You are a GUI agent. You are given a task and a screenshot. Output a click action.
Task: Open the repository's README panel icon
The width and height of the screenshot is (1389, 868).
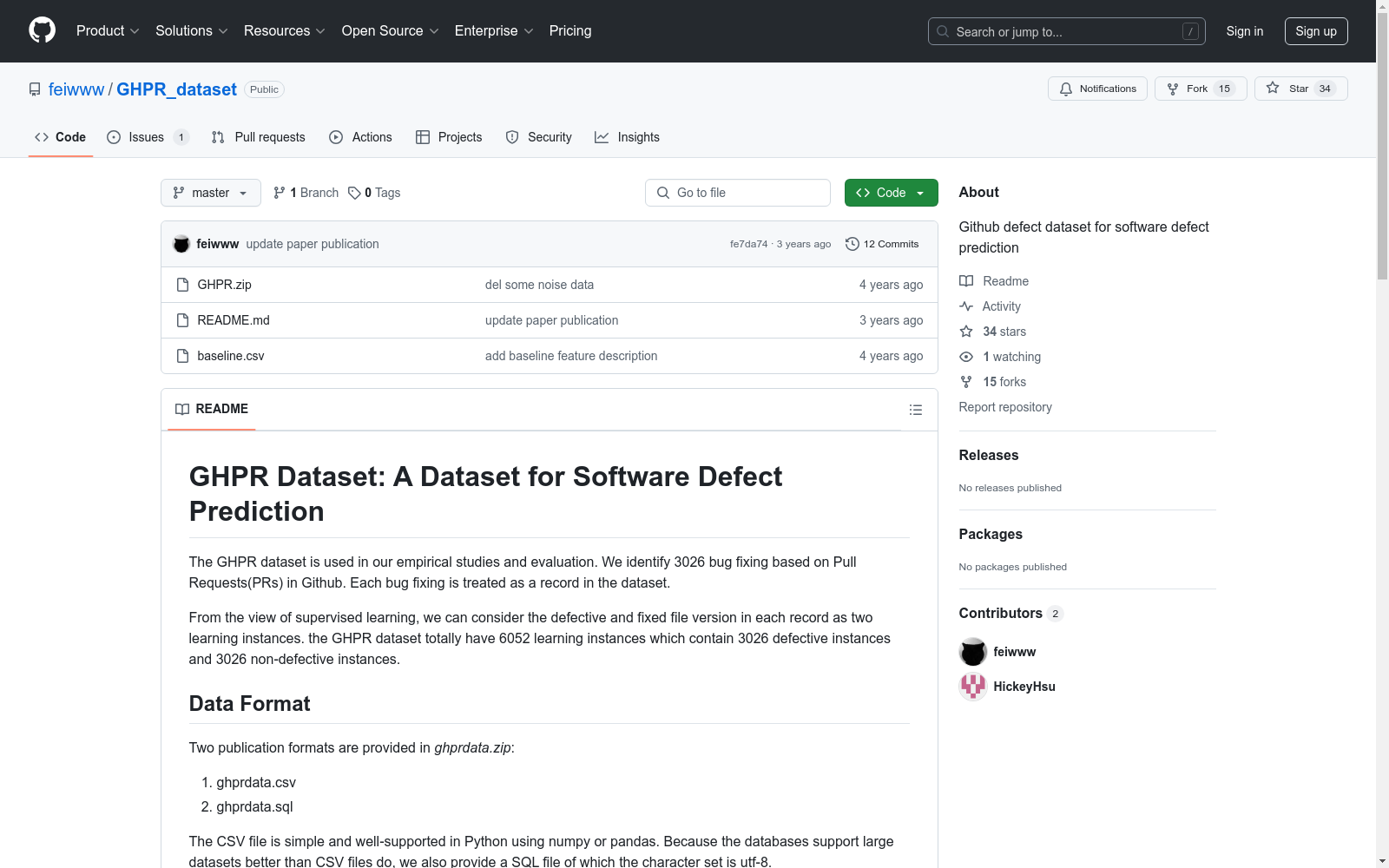pos(182,409)
